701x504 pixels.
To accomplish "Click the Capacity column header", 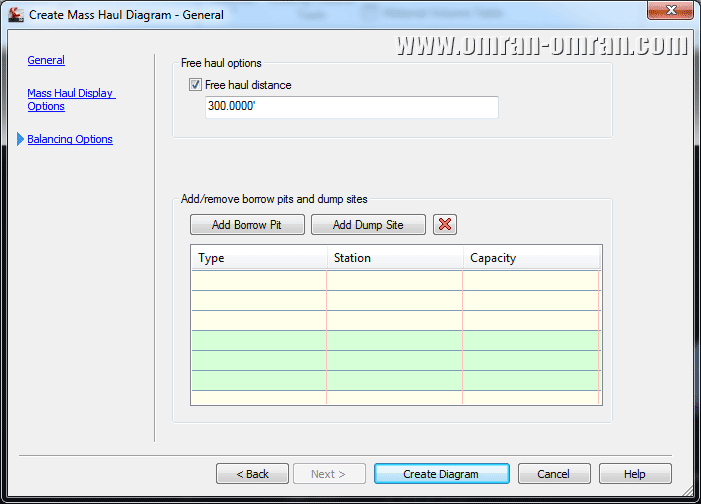I will 531,258.
